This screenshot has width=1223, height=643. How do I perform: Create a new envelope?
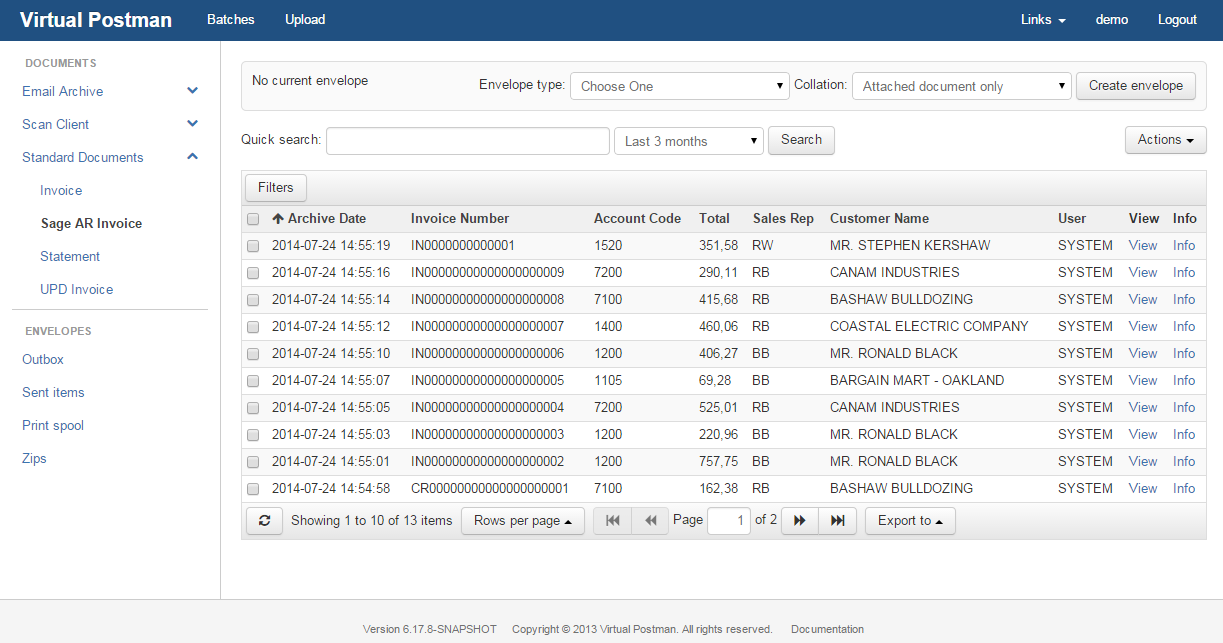(x=1135, y=86)
